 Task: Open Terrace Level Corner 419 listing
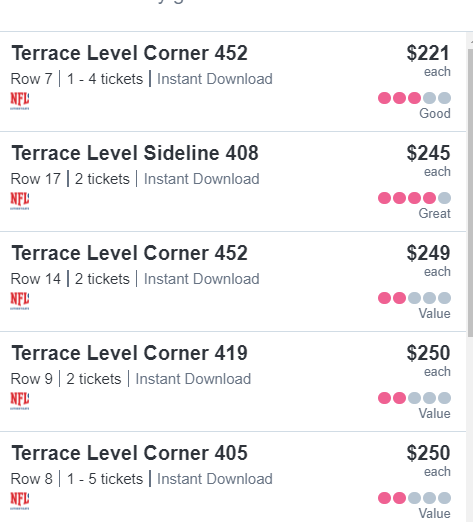(233, 382)
